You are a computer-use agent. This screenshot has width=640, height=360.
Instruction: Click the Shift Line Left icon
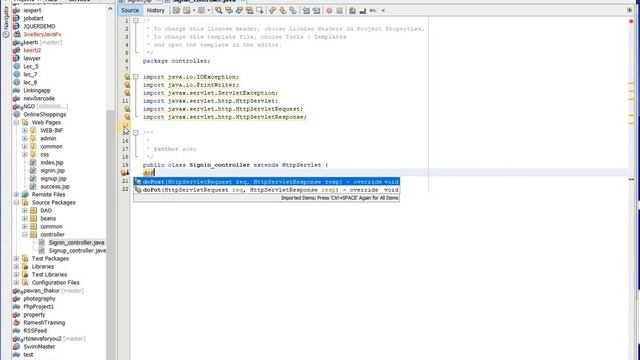[306, 11]
